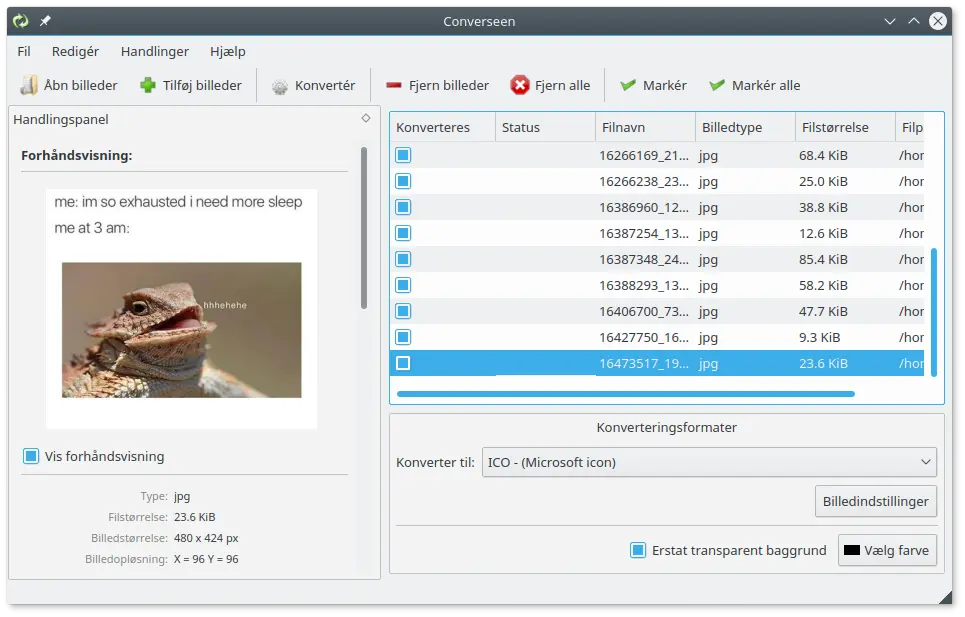Click the Markér alle green checkmark icon

tap(717, 85)
